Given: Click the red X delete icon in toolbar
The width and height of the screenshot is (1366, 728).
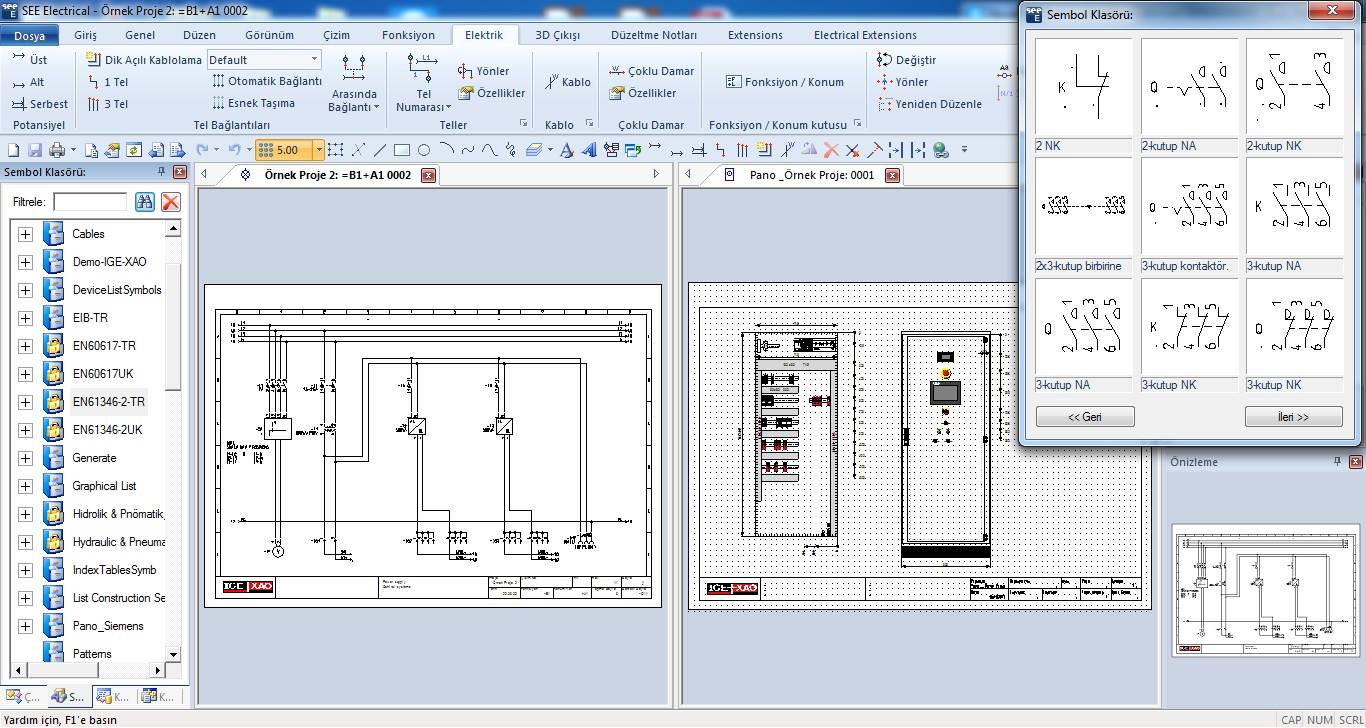Looking at the screenshot, I should click(830, 150).
